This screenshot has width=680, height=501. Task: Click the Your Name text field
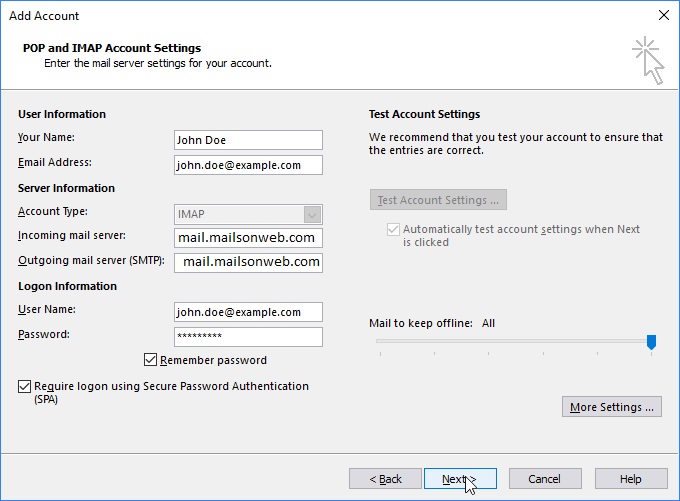[248, 140]
